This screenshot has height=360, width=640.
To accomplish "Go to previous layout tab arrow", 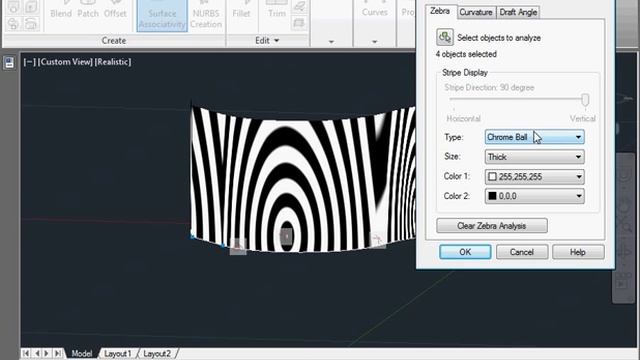I will coord(37,353).
